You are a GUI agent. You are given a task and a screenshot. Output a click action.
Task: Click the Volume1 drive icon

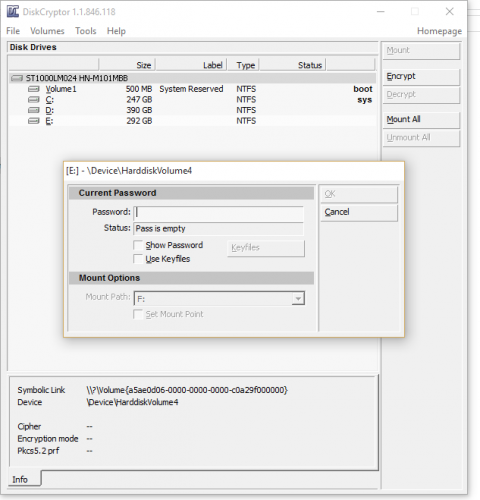pyautogui.click(x=34, y=89)
